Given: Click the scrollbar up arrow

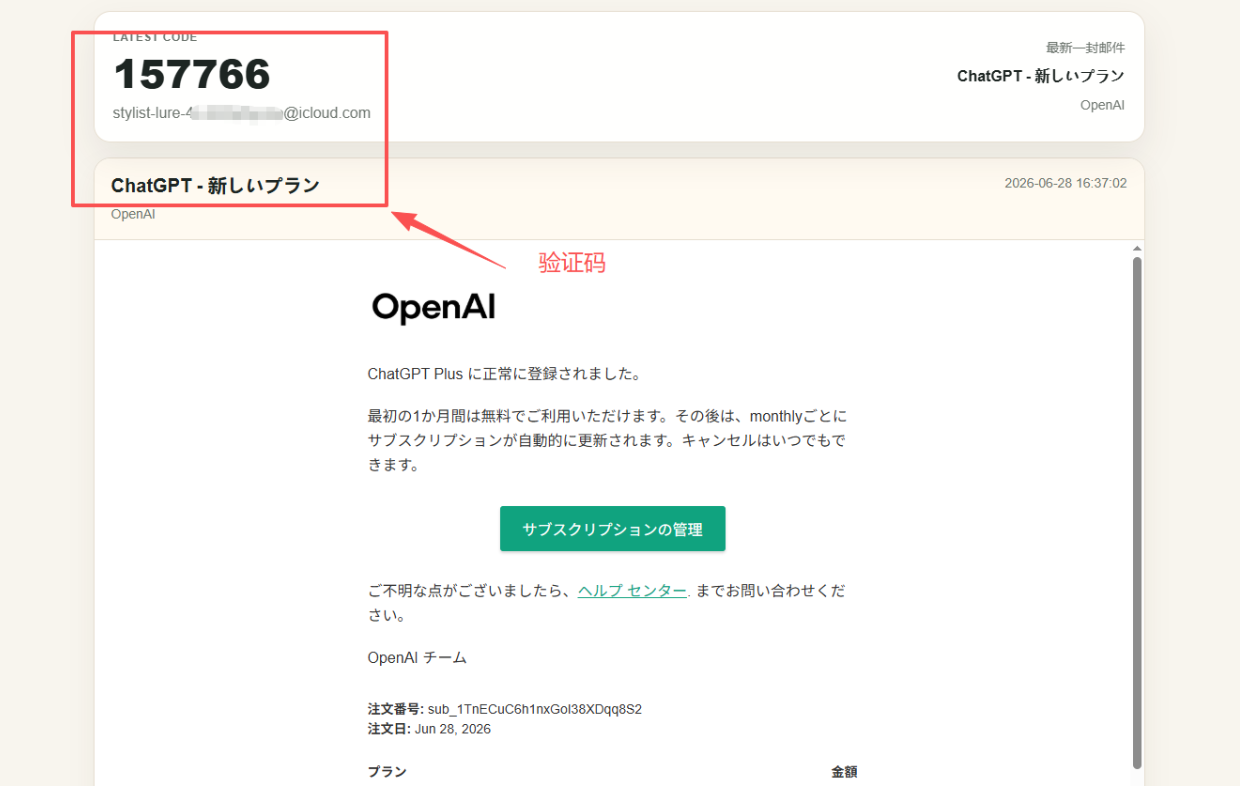Looking at the screenshot, I should [x=1137, y=248].
